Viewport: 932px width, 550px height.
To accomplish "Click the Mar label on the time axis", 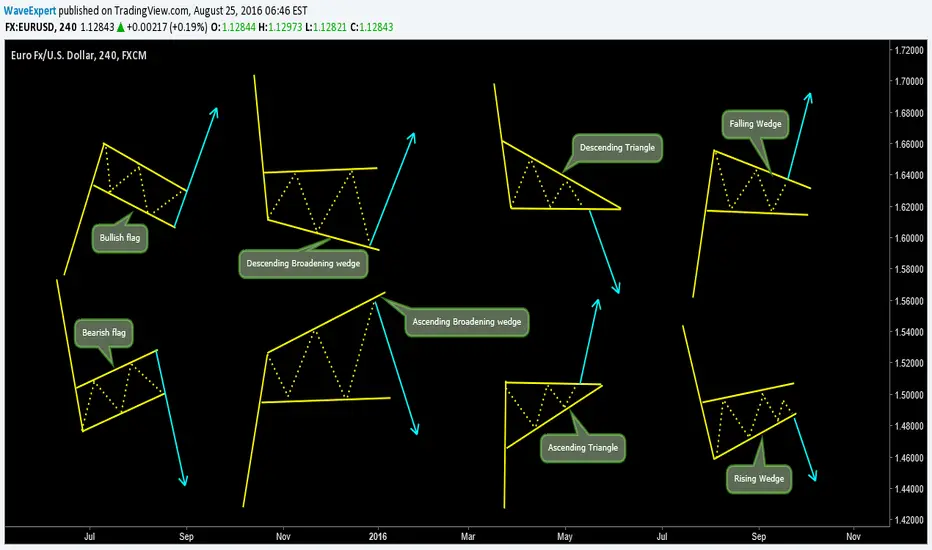I will tap(468, 536).
